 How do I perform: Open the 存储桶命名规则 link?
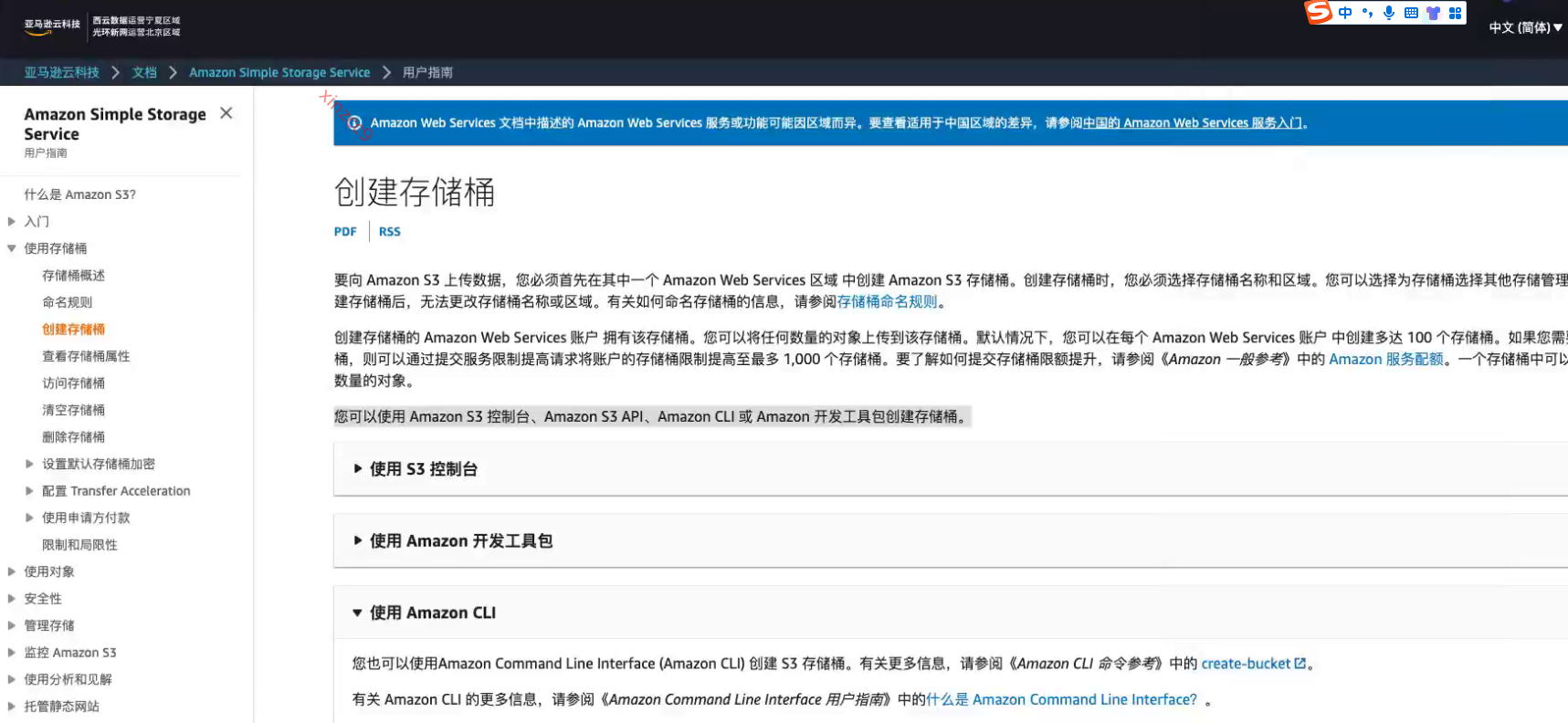[888, 302]
